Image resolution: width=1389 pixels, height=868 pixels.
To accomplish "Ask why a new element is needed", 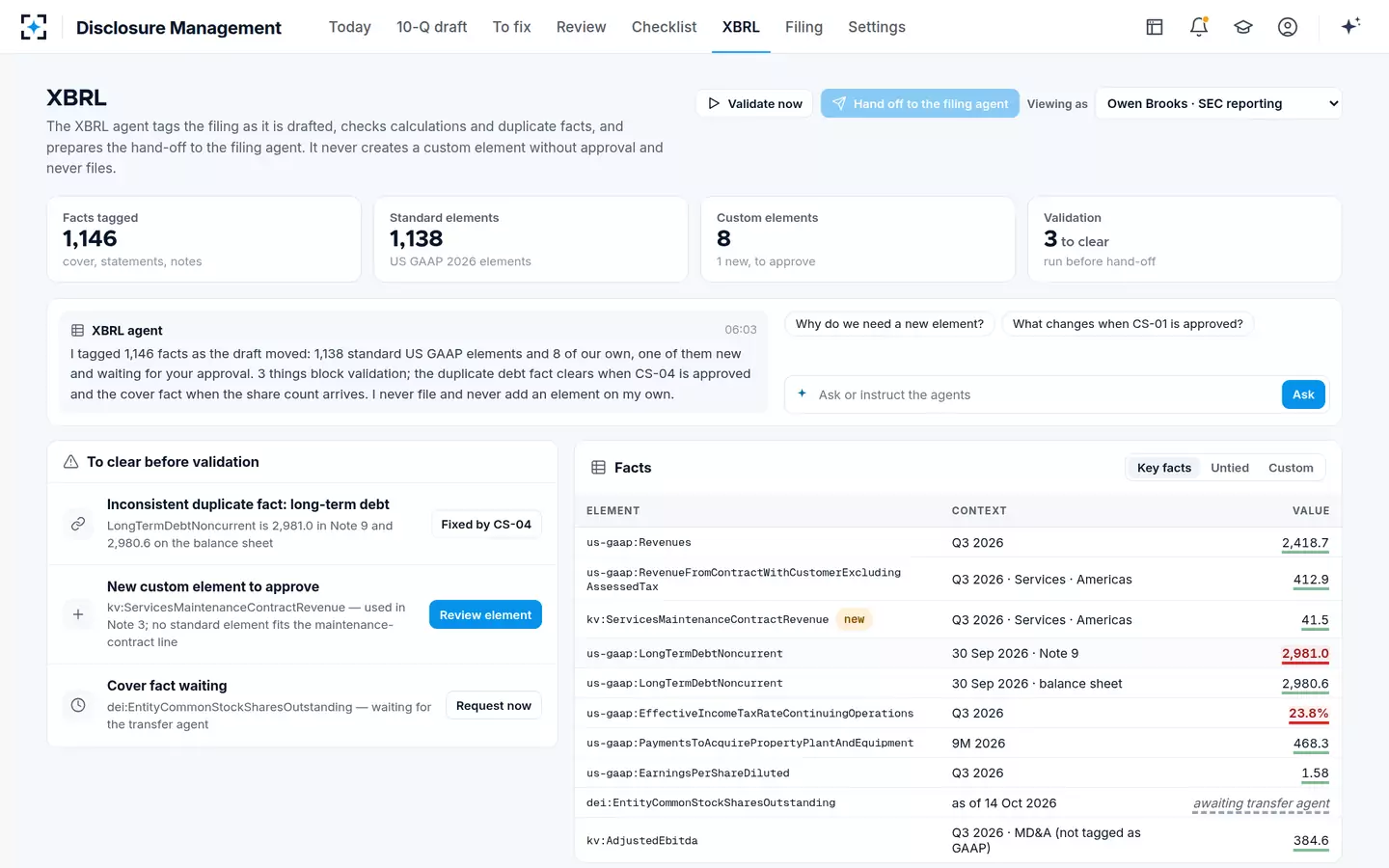I will tap(889, 324).
